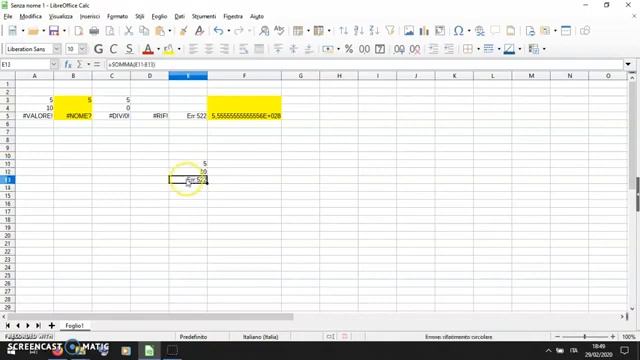Open font color dropdown arrow

point(158,49)
